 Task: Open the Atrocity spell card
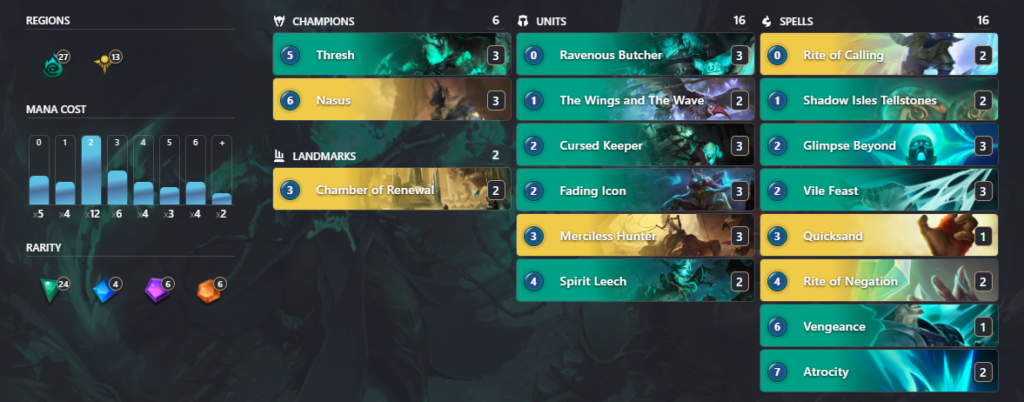879,371
